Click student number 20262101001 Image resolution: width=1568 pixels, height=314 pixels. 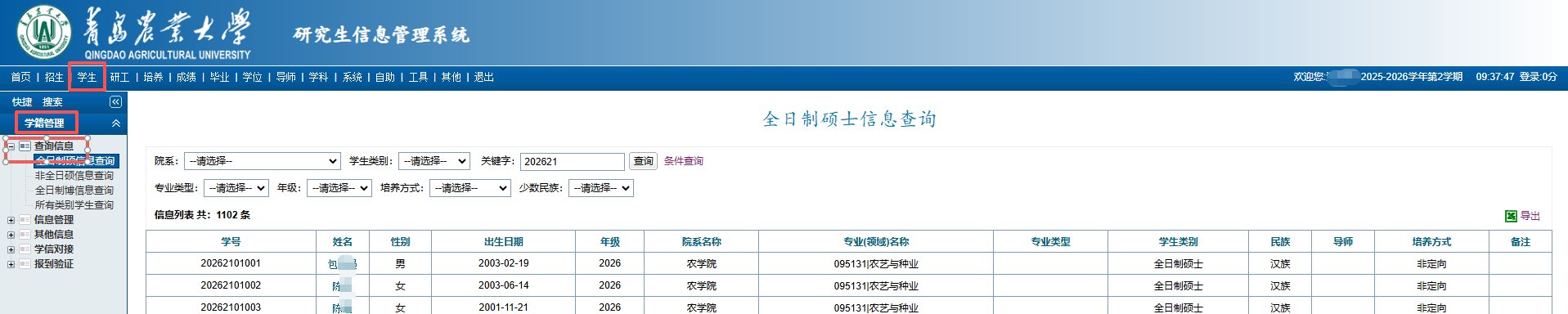(x=231, y=263)
